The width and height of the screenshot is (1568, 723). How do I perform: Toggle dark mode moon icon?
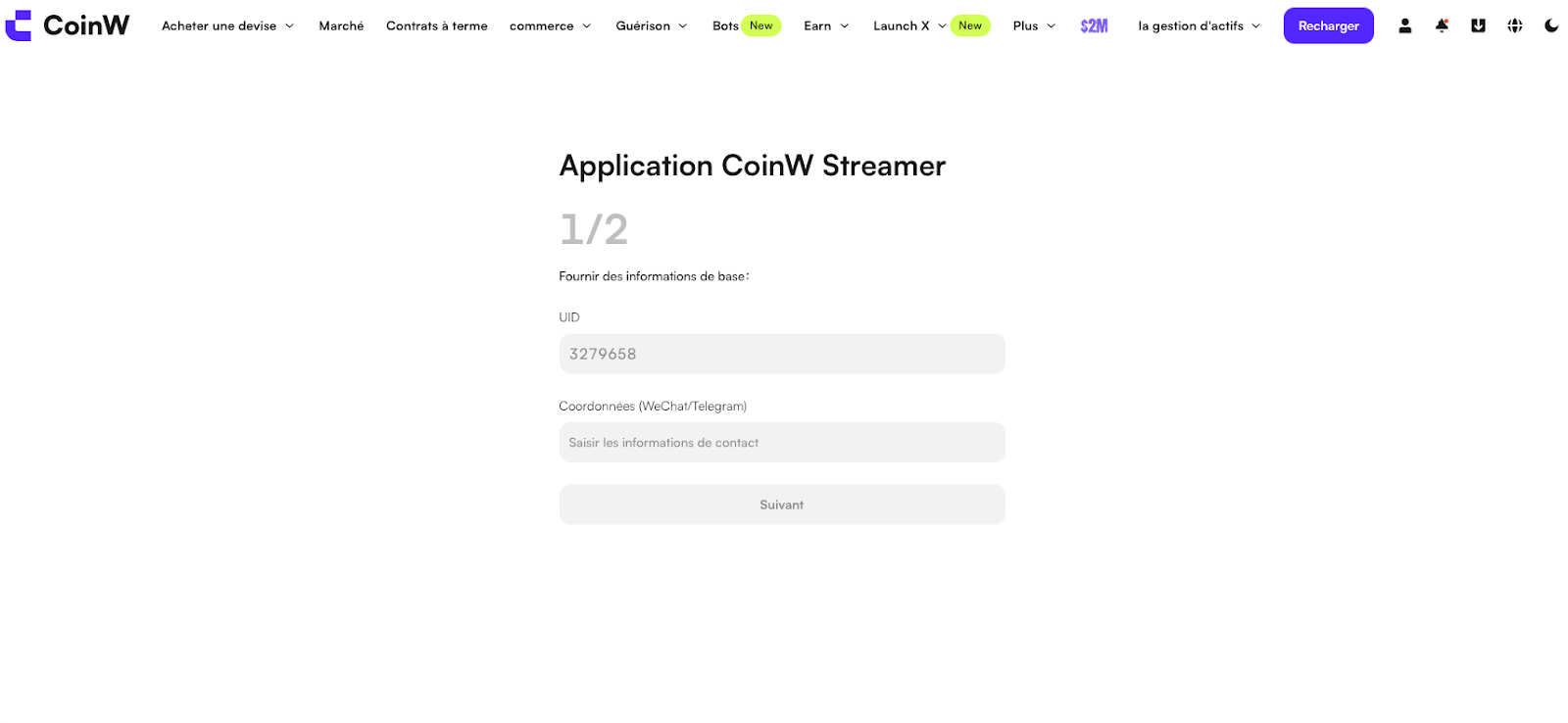[x=1551, y=25]
